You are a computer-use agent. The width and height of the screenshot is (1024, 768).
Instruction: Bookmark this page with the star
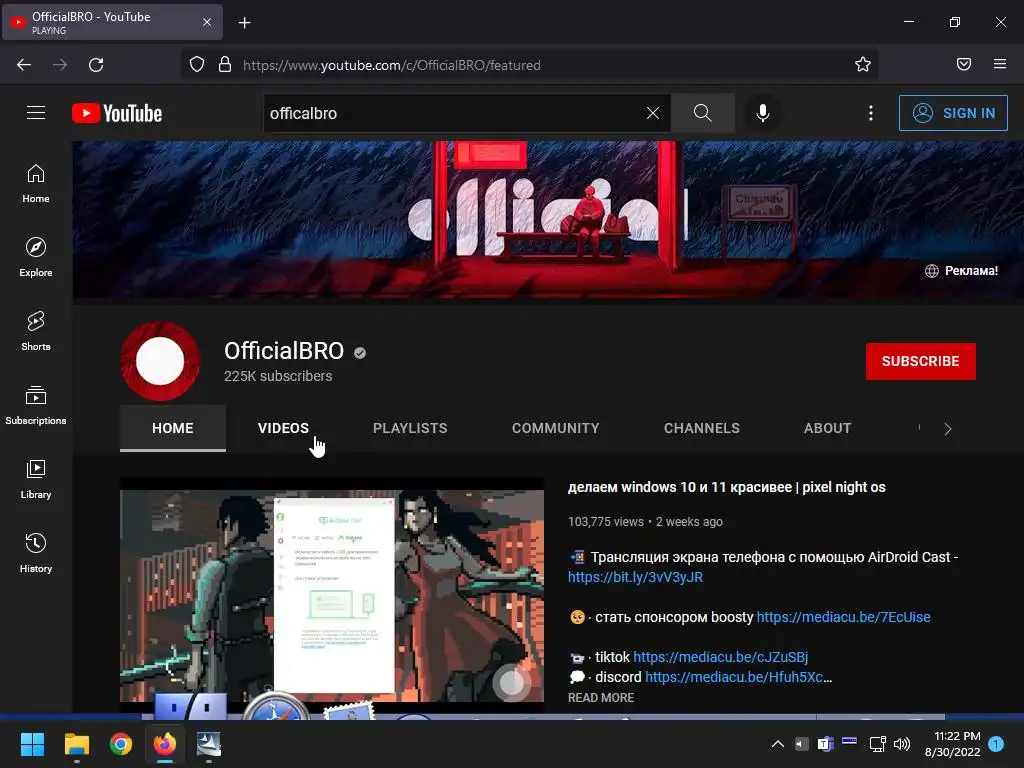[x=863, y=65]
